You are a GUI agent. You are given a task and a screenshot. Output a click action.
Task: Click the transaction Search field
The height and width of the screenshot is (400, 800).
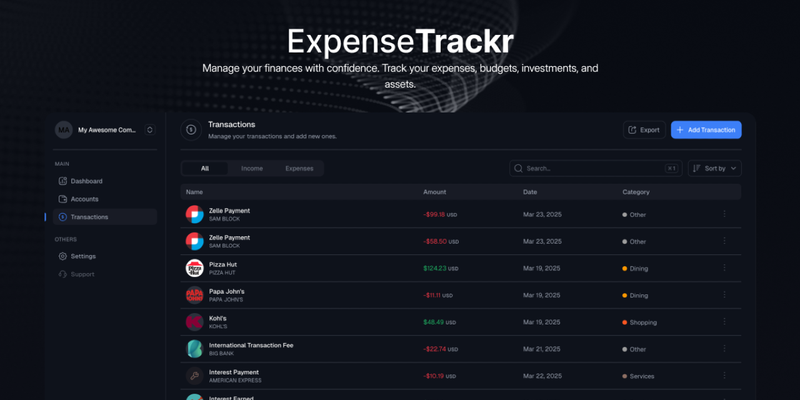590,168
